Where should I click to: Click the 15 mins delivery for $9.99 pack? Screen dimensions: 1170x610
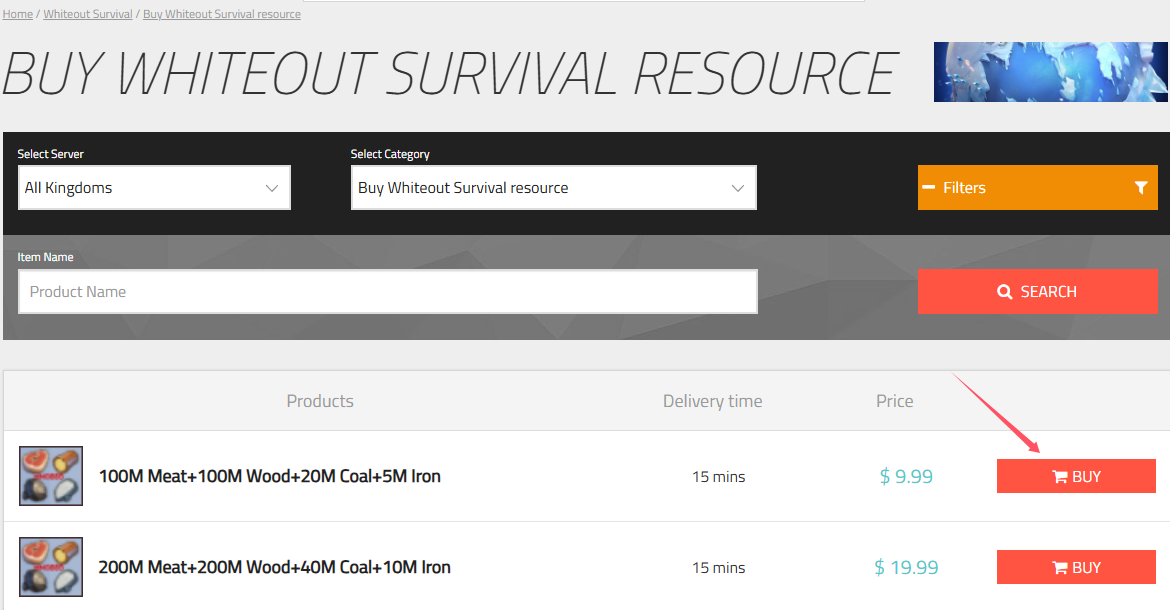click(719, 477)
